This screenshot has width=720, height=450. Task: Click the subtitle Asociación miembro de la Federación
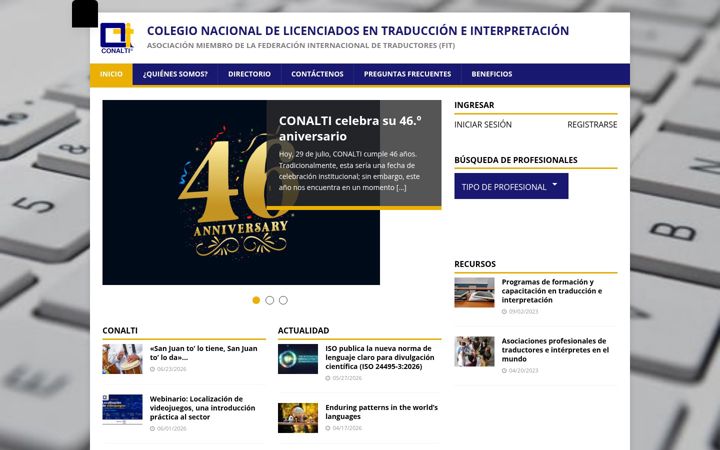(301, 45)
